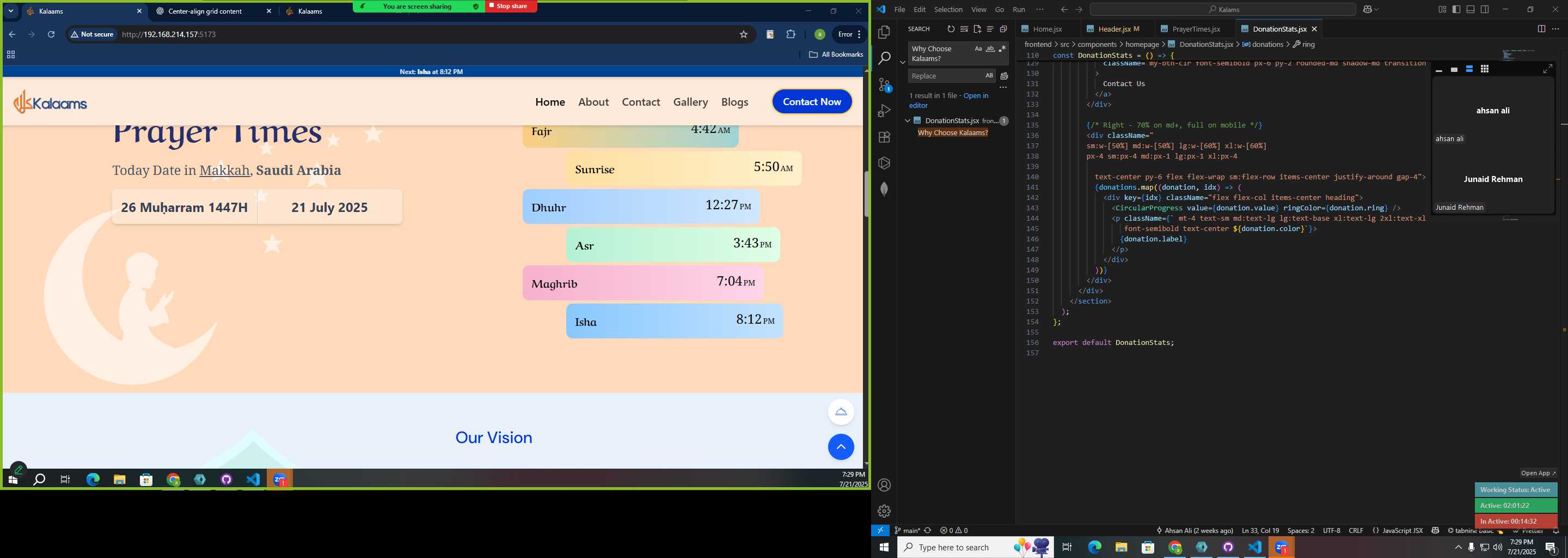This screenshot has width=1568, height=558.
Task: View search results as tree icon
Action: tap(990, 29)
